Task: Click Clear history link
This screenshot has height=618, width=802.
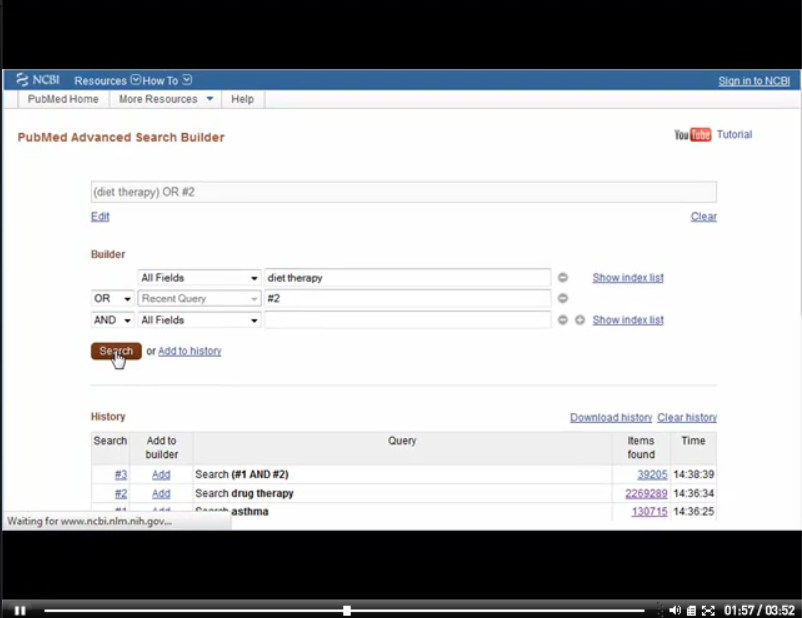Action: point(687,417)
